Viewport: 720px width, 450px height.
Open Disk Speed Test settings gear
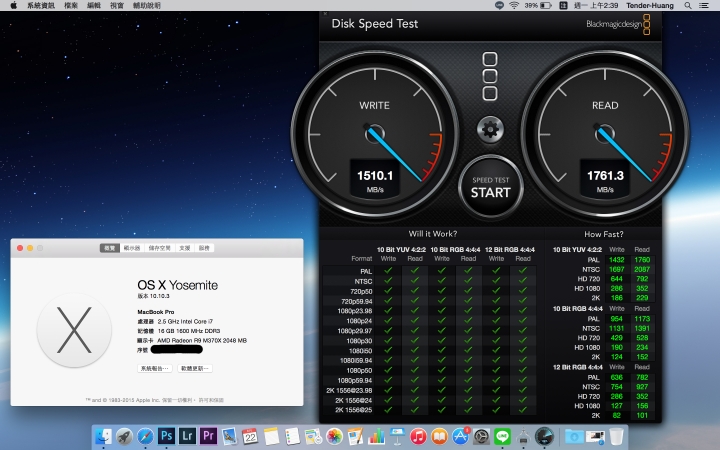point(490,130)
